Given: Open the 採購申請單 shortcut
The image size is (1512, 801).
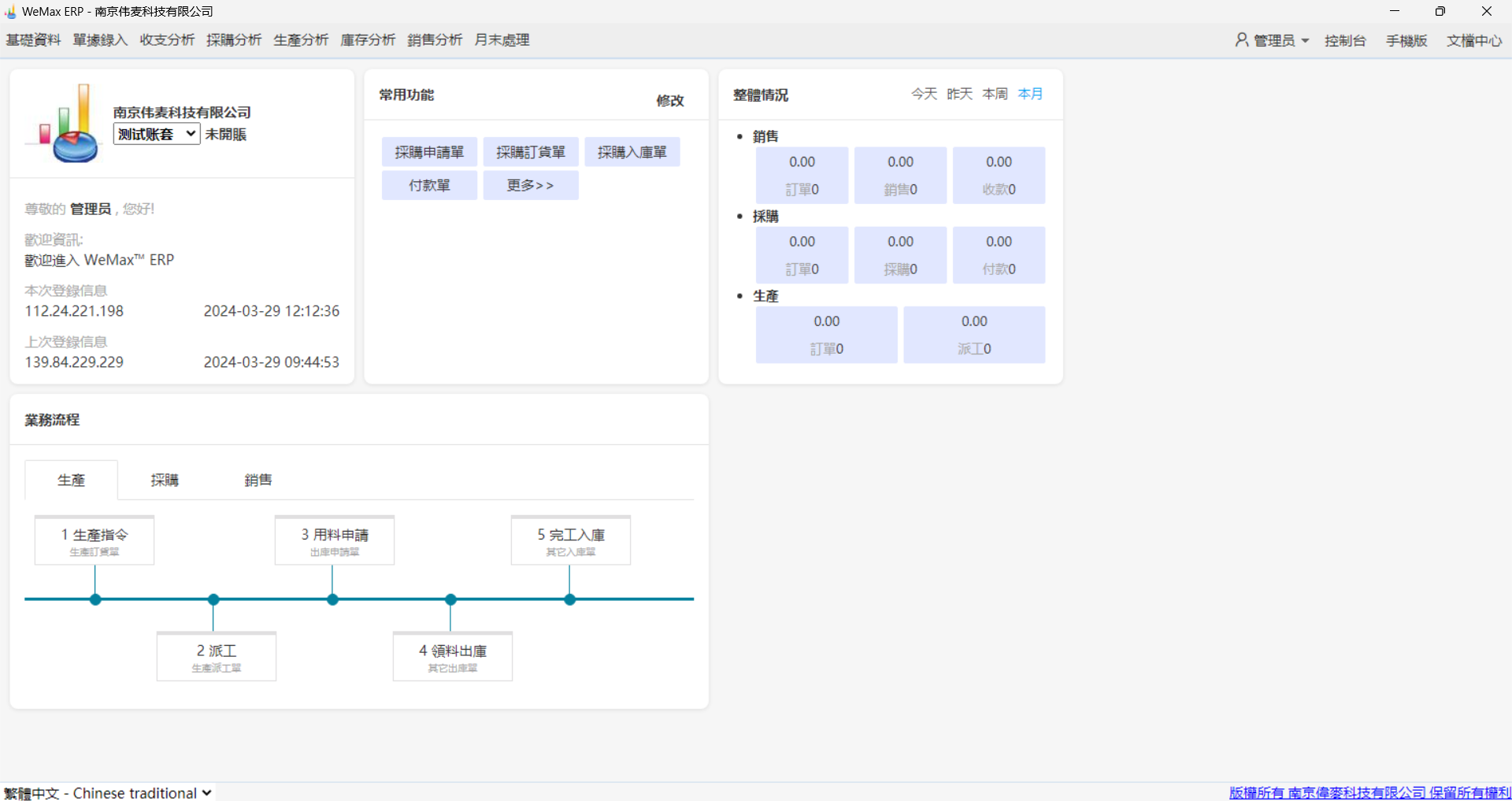Looking at the screenshot, I should tap(429, 152).
